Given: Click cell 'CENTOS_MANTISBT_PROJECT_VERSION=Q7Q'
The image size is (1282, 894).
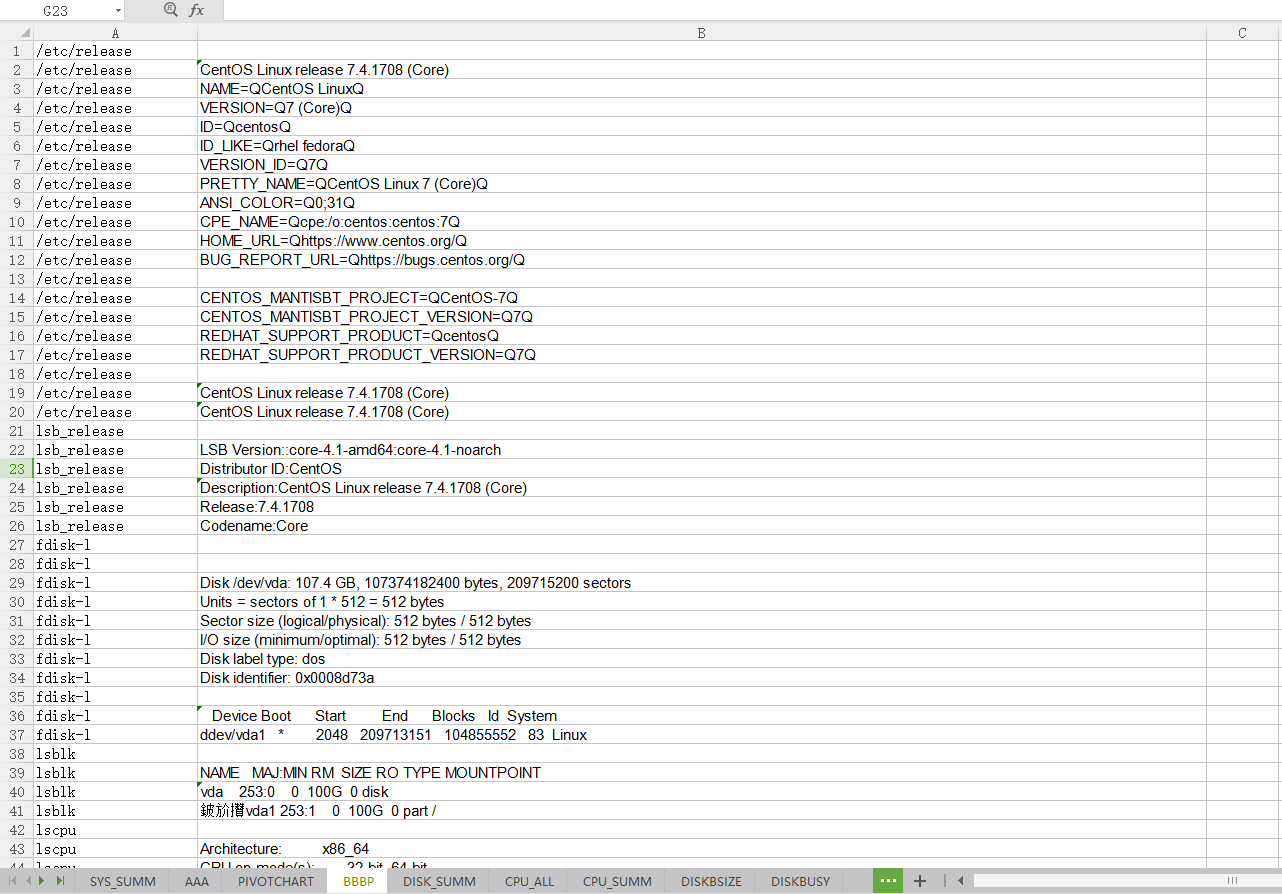Looking at the screenshot, I should pyautogui.click(x=702, y=317).
